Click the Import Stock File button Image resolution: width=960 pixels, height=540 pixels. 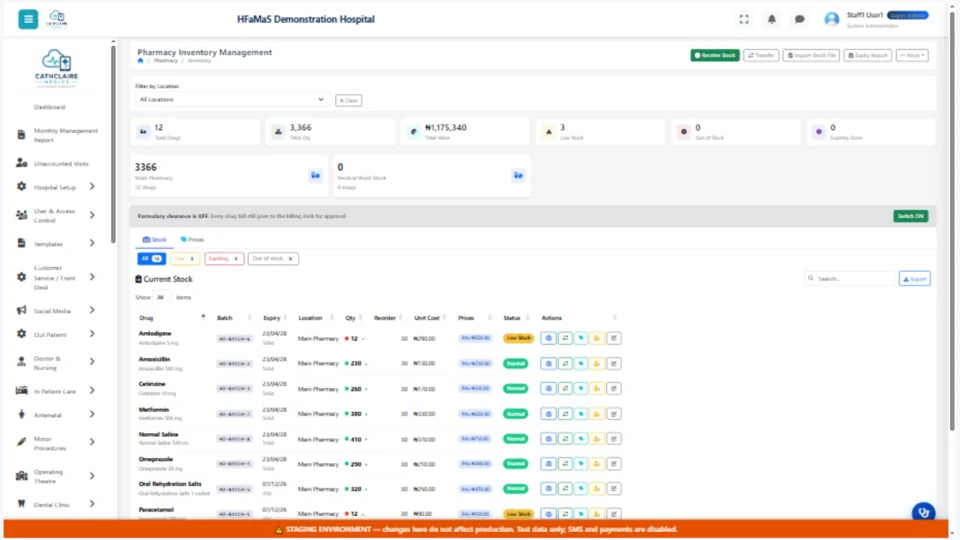coord(811,55)
